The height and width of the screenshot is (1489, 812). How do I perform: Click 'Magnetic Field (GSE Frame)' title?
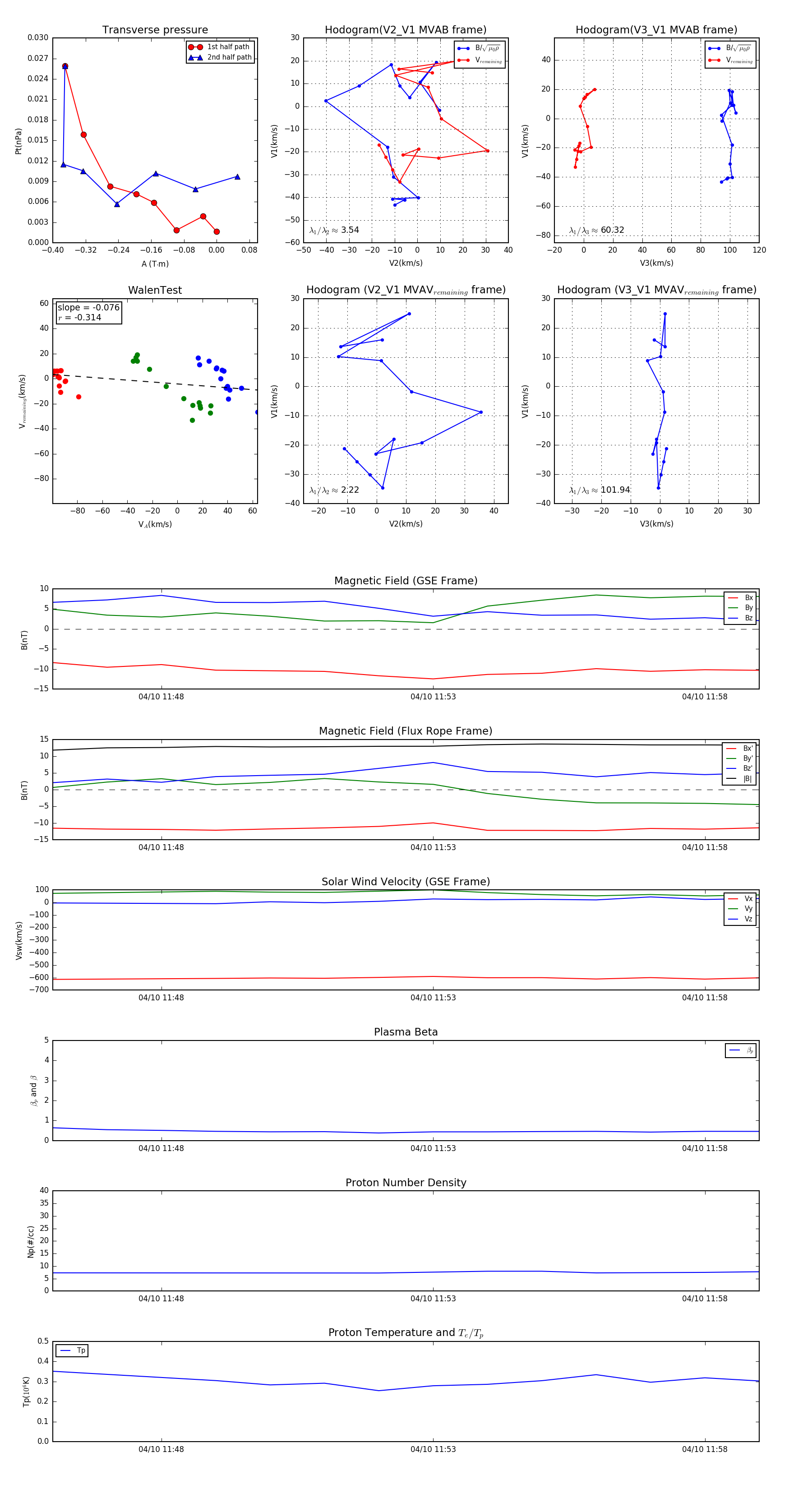pos(406,581)
